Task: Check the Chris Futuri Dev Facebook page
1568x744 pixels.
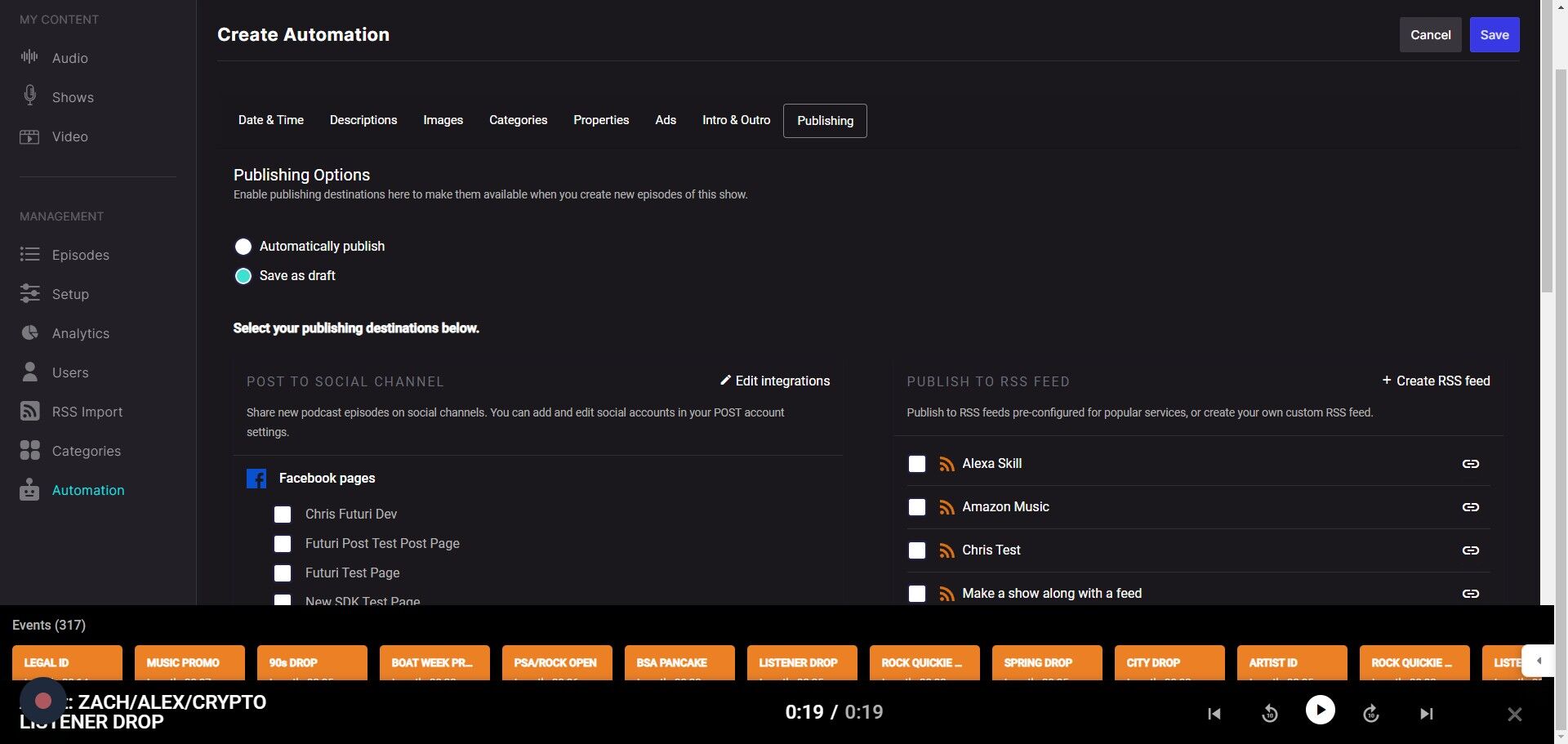Action: pyautogui.click(x=283, y=515)
